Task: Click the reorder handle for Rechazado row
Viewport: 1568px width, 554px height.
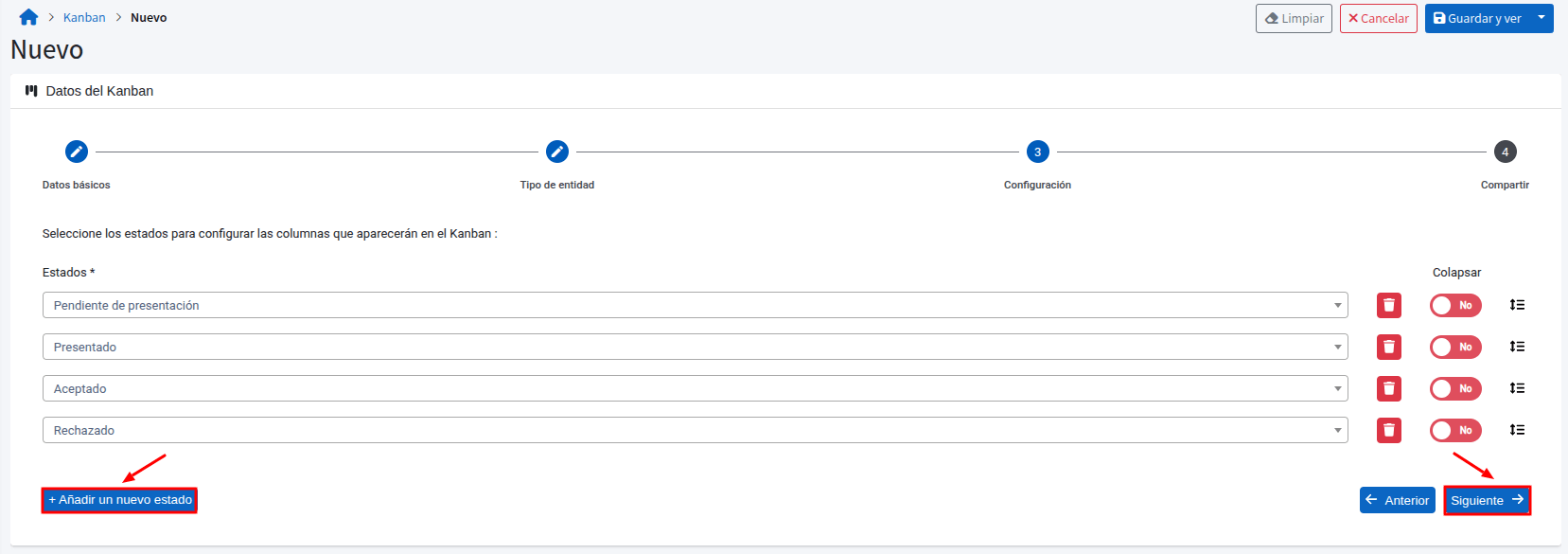Action: click(x=1517, y=430)
